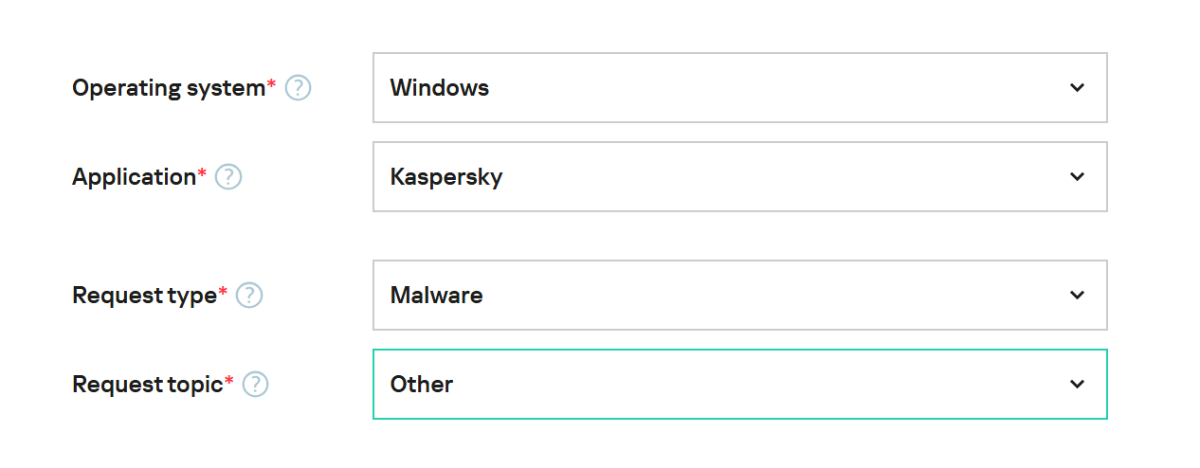Expand the Operating system dropdown chevron
1200x468 pixels.
click(1077, 88)
